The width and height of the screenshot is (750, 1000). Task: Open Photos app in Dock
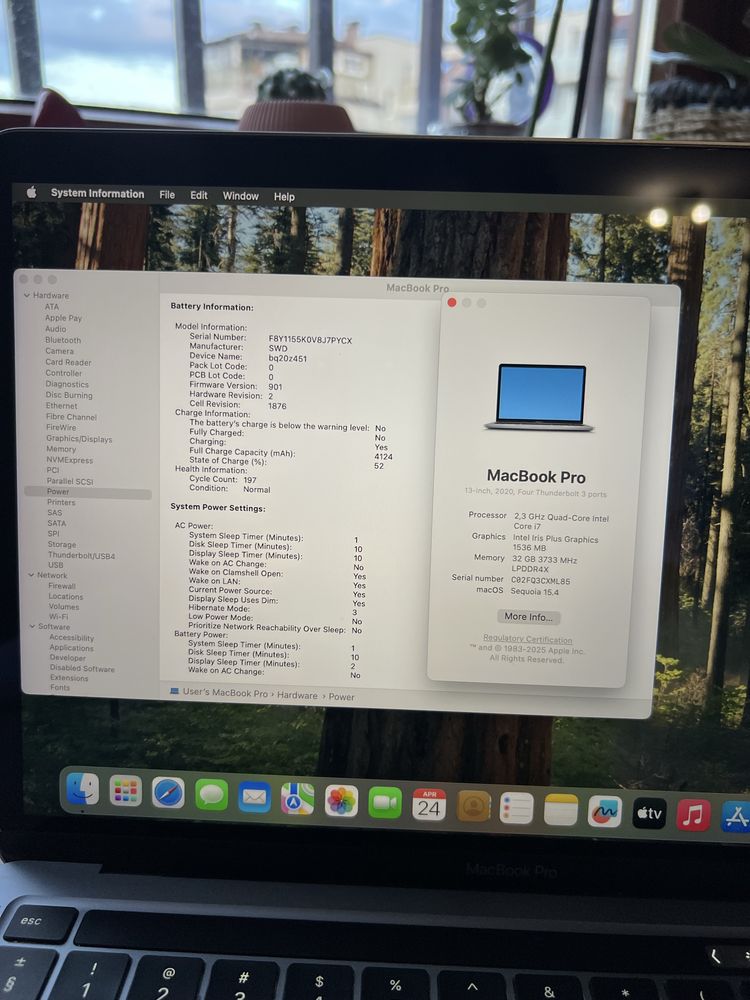[341, 800]
